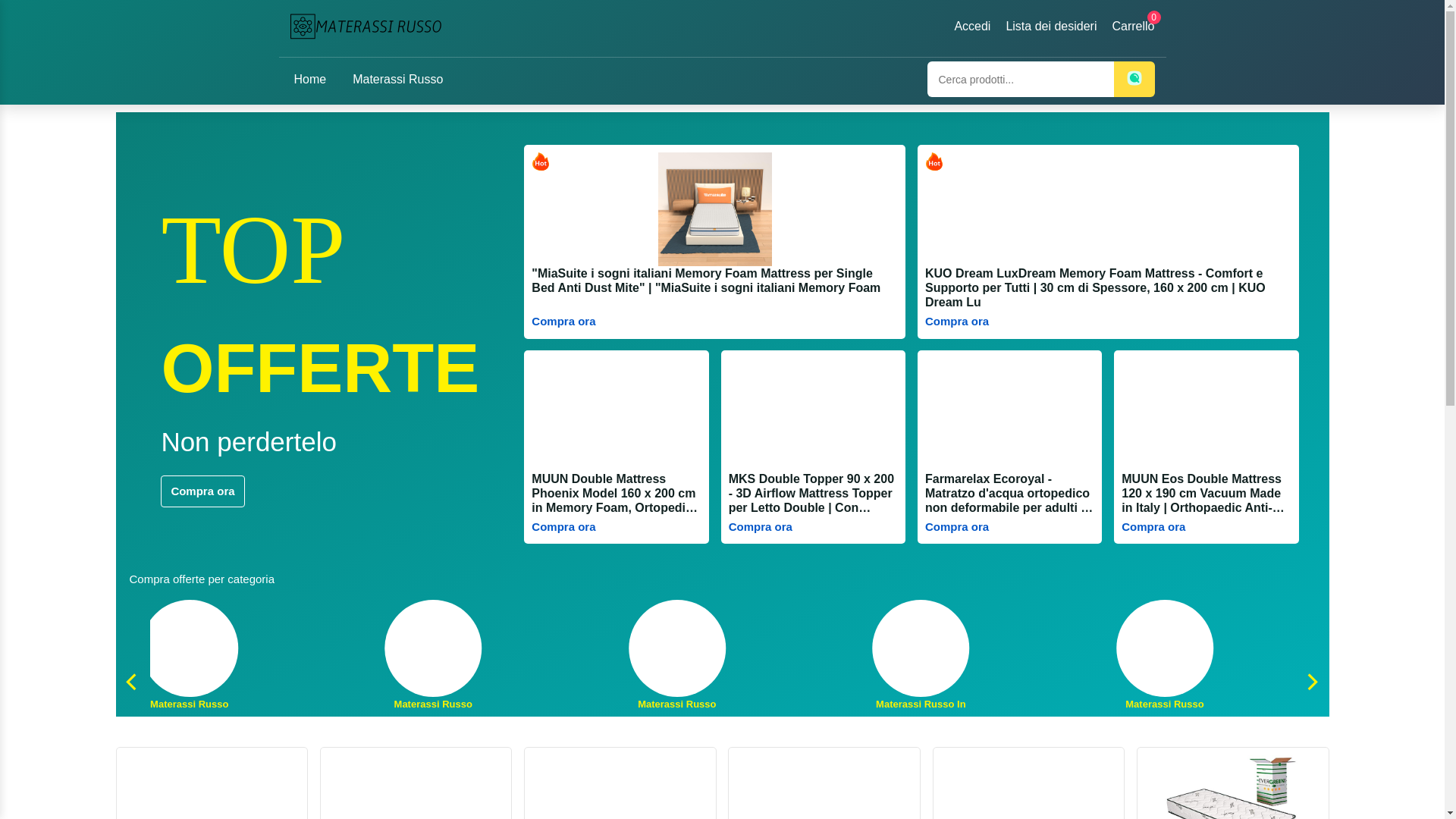
Task: Open Lista dei desideri
Action: click(1051, 27)
